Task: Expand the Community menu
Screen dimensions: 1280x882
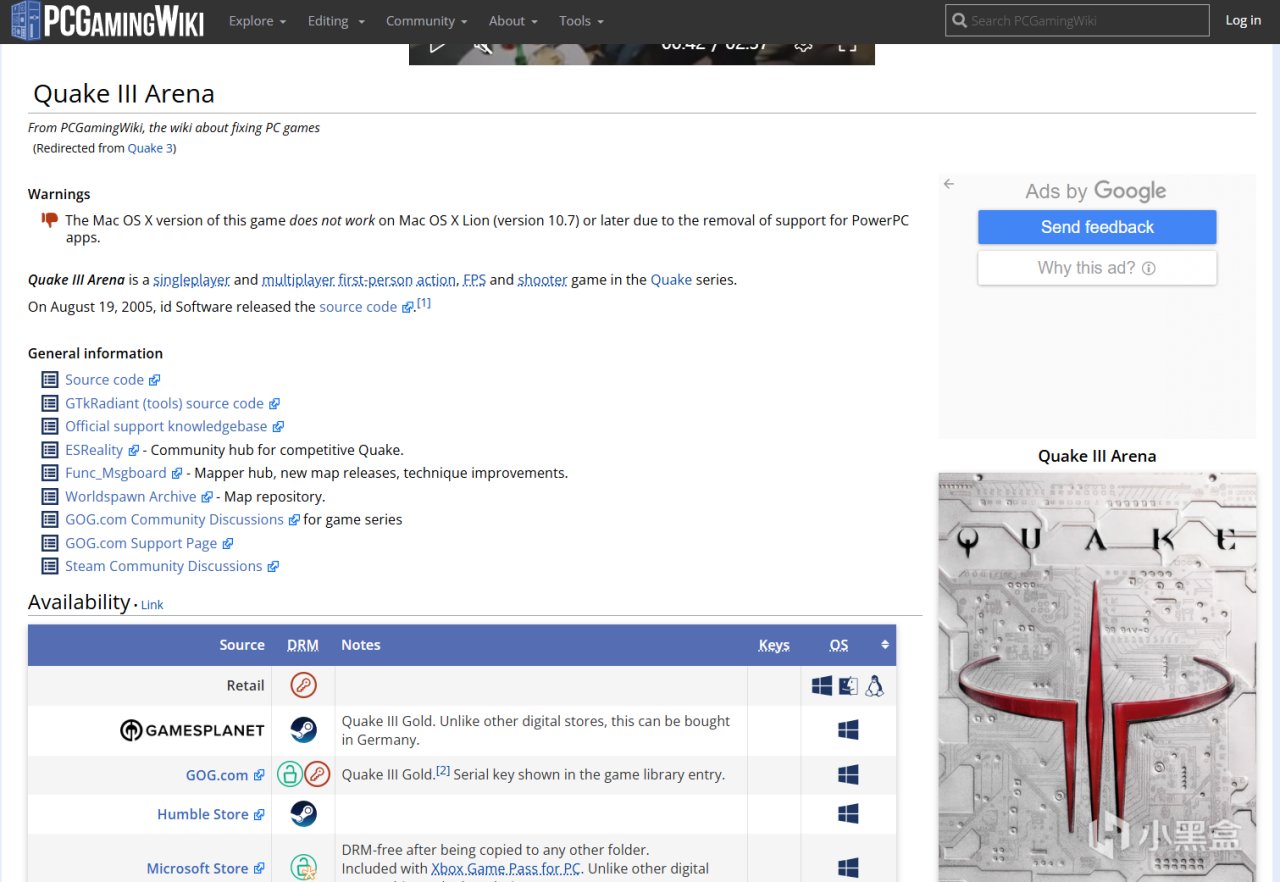Action: 427,21
